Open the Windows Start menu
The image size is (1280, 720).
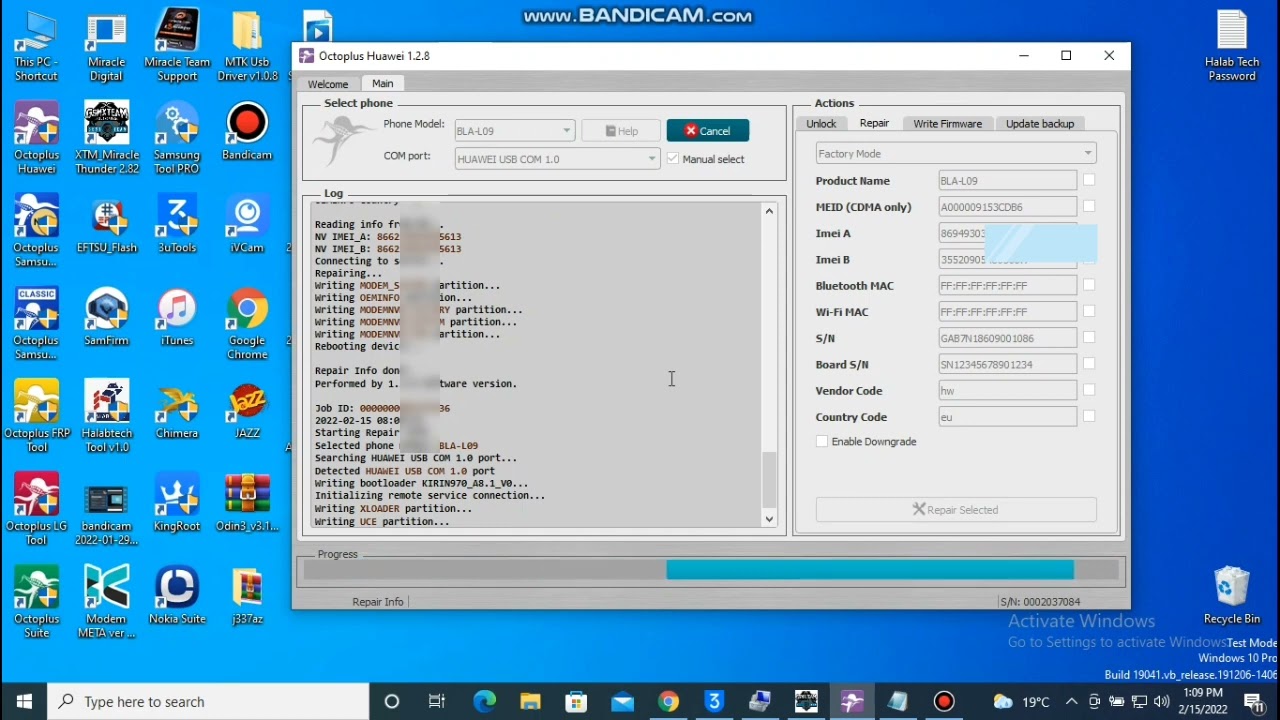click(x=24, y=701)
